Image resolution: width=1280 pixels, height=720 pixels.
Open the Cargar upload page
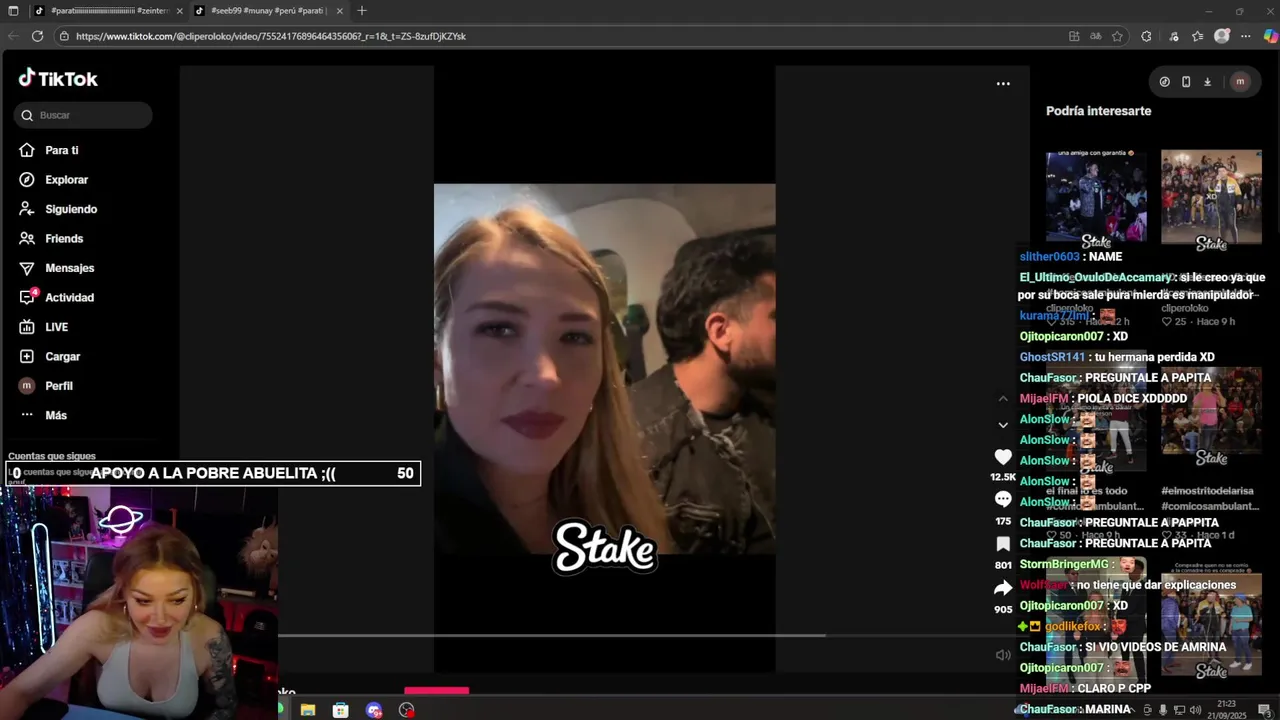point(62,356)
